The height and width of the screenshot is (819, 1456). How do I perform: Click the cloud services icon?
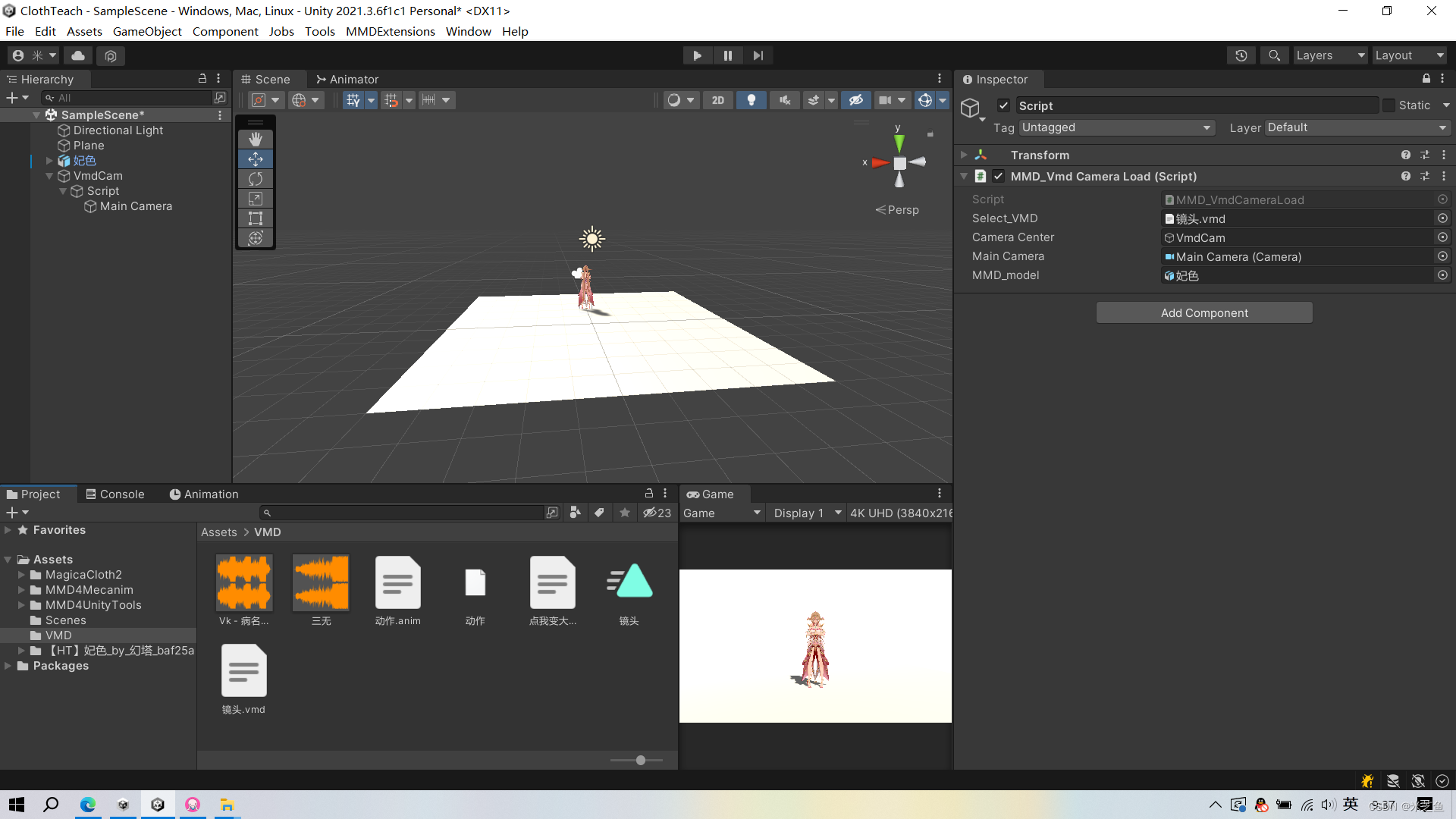78,55
